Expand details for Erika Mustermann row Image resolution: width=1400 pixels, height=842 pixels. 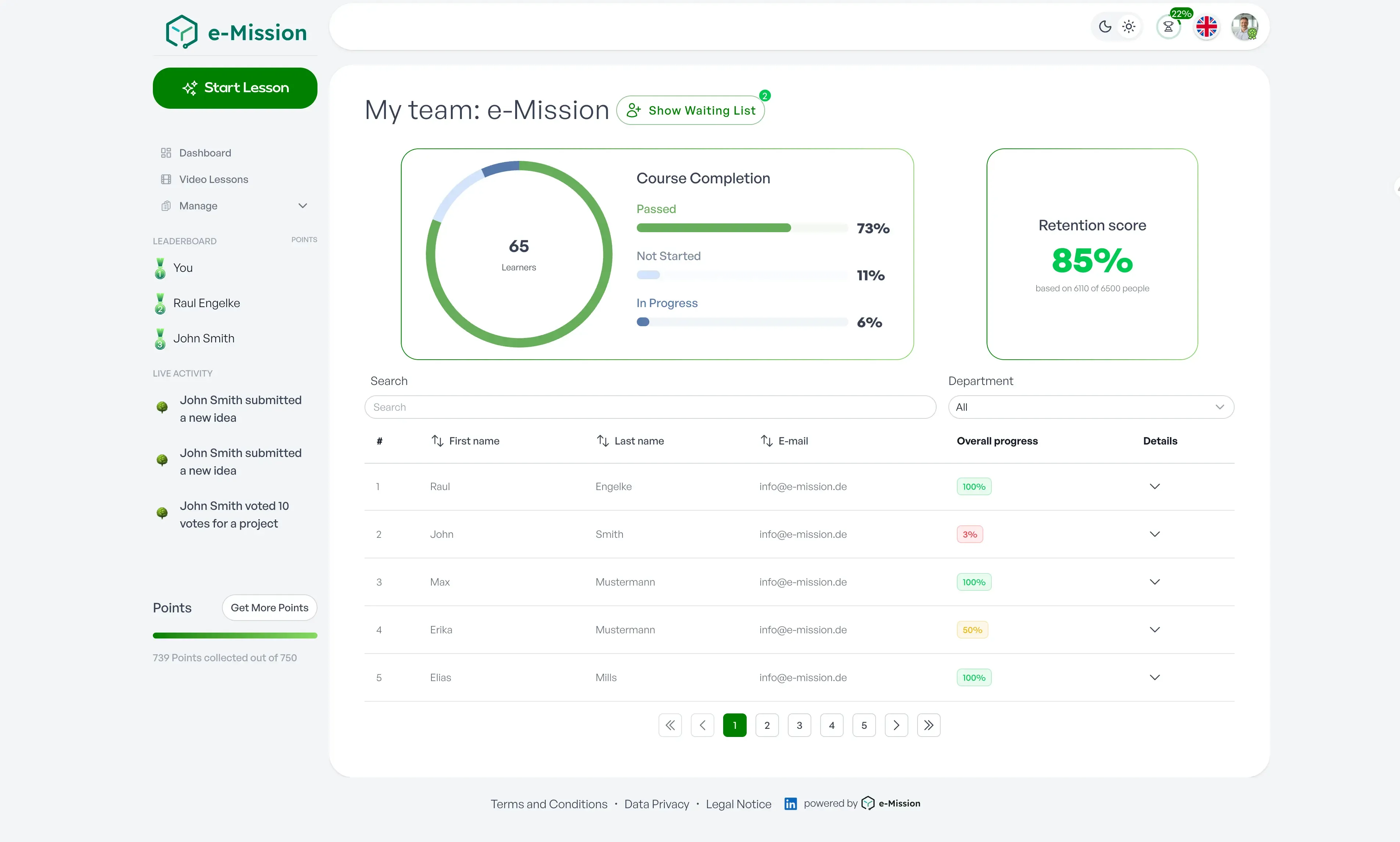coord(1154,629)
